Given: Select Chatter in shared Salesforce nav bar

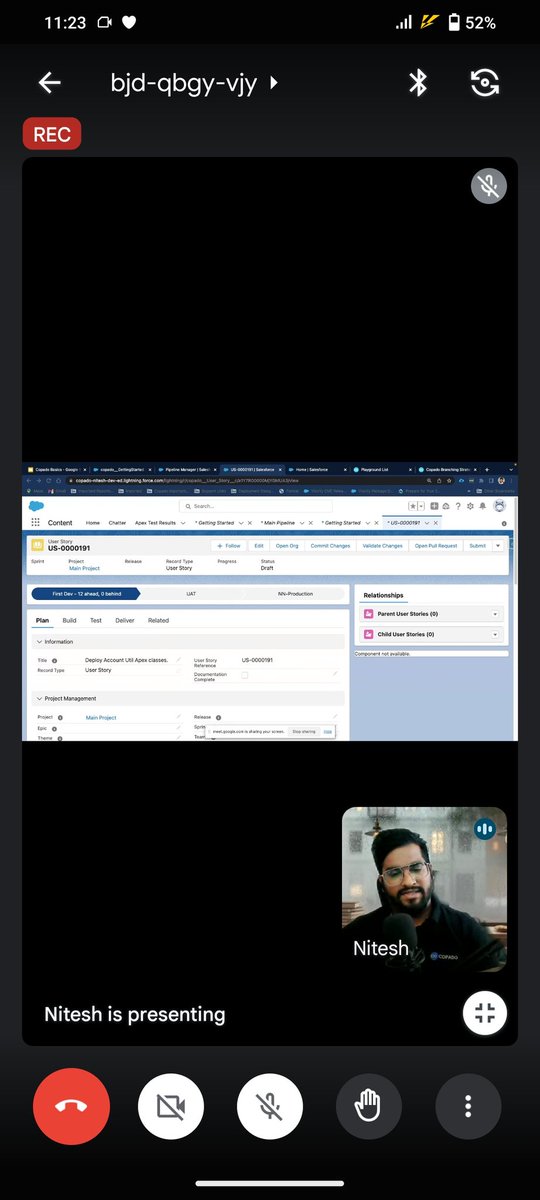Looking at the screenshot, I should point(117,523).
